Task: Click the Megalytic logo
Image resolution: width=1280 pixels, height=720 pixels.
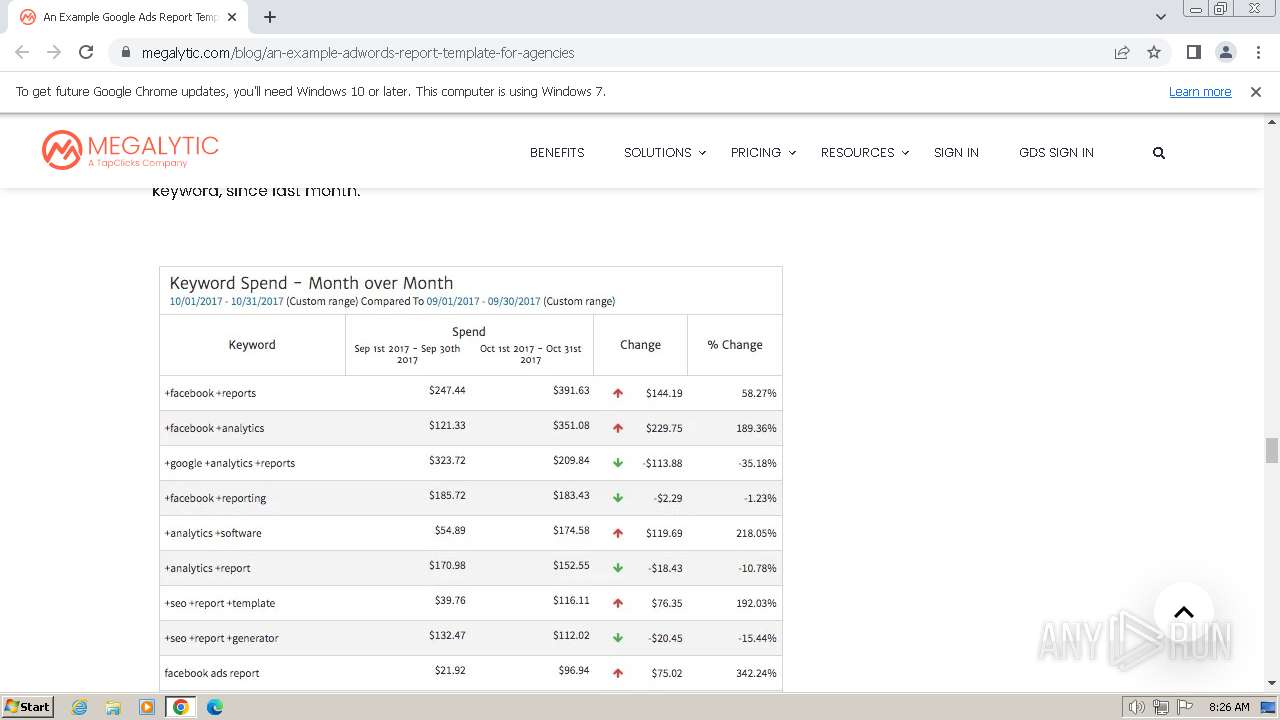Action: (x=130, y=150)
